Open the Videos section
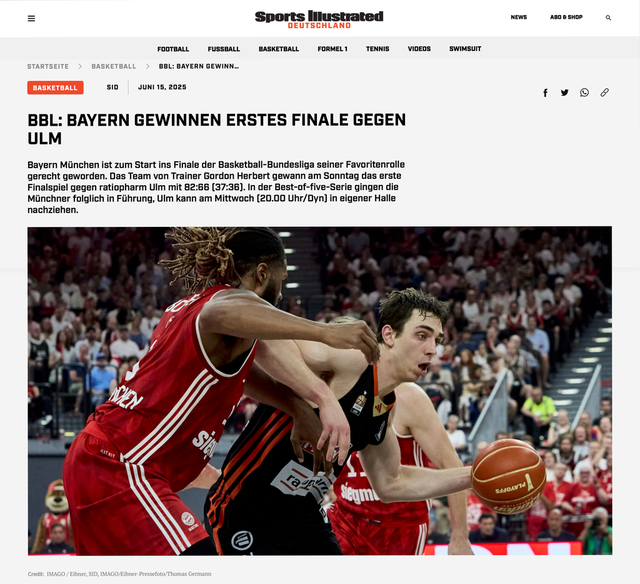 click(419, 49)
